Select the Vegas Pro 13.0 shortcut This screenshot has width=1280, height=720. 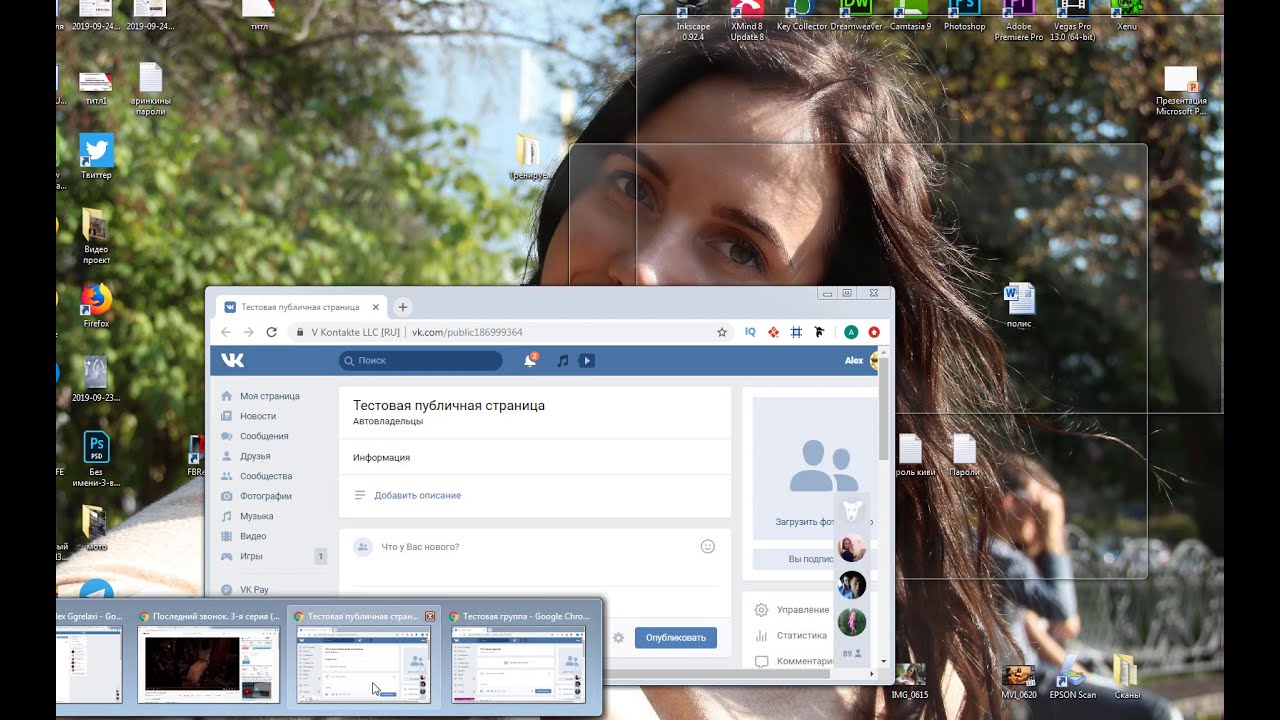tap(1071, 20)
